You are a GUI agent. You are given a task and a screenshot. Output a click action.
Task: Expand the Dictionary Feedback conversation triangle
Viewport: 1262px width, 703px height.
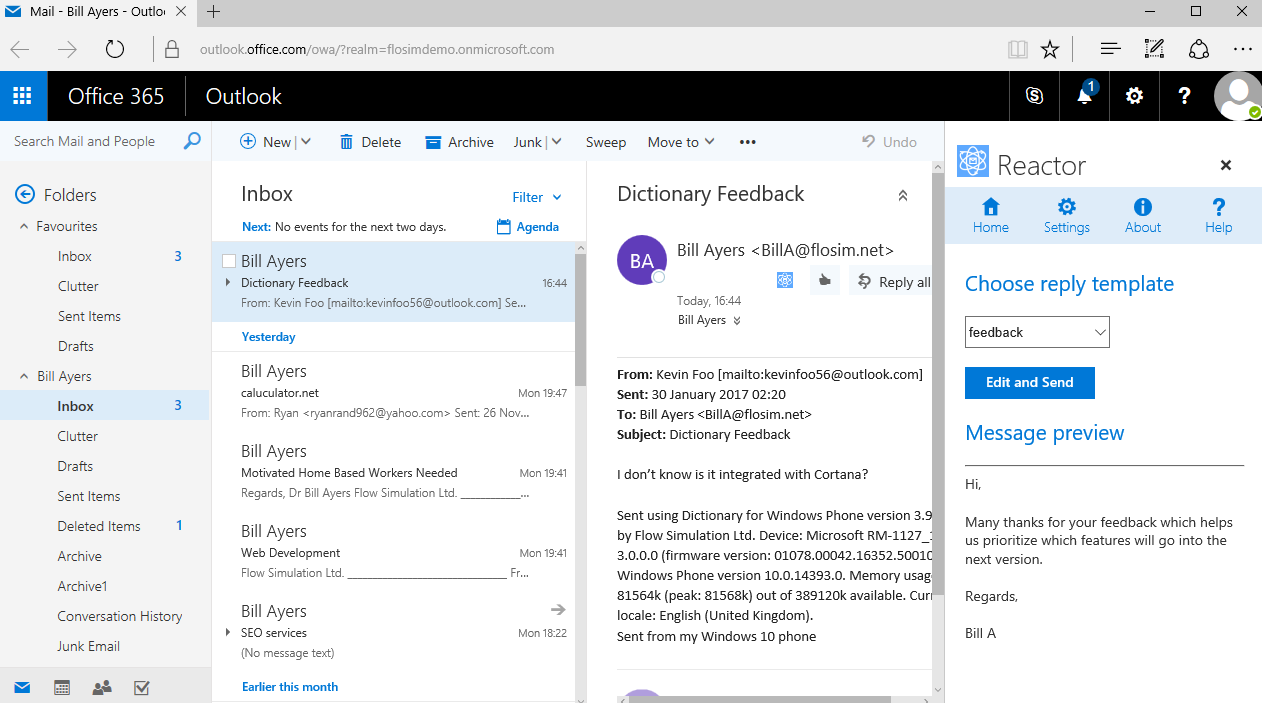(228, 283)
